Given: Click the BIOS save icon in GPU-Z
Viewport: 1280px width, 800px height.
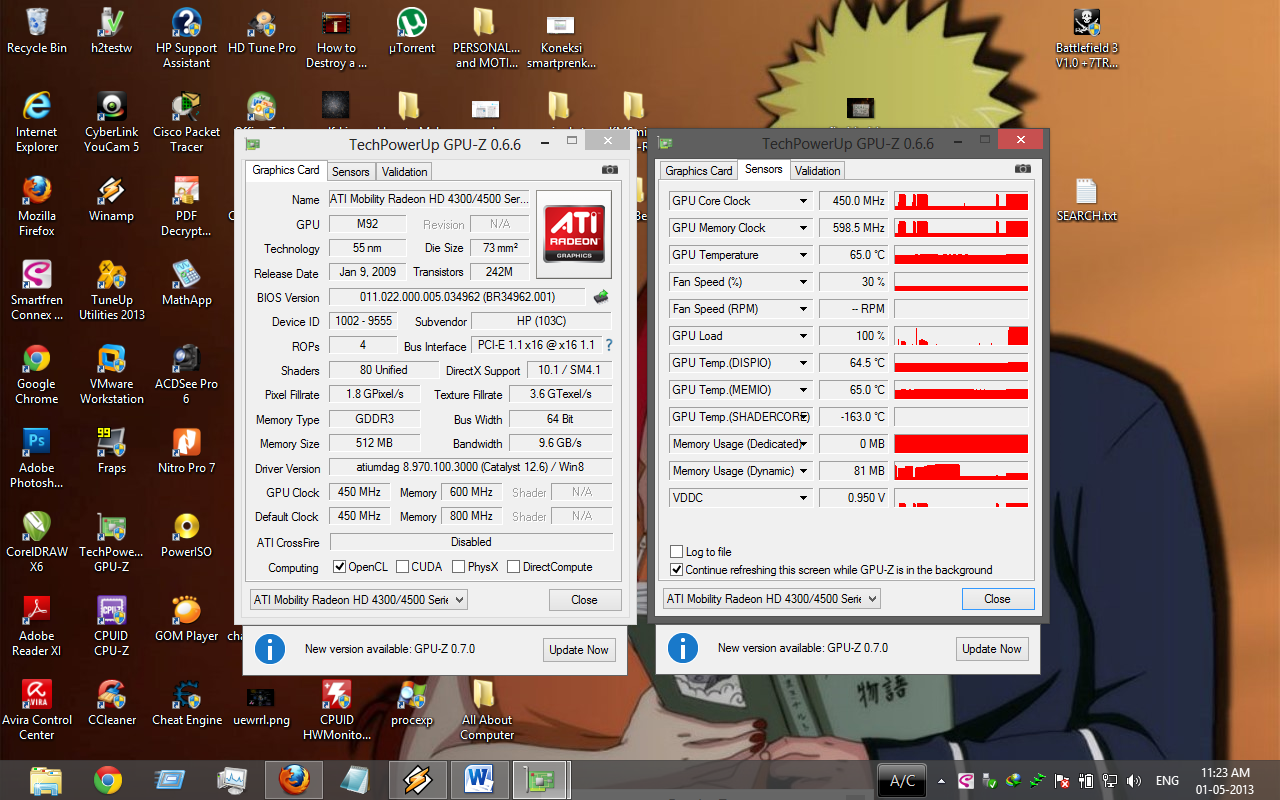Looking at the screenshot, I should pyautogui.click(x=600, y=296).
